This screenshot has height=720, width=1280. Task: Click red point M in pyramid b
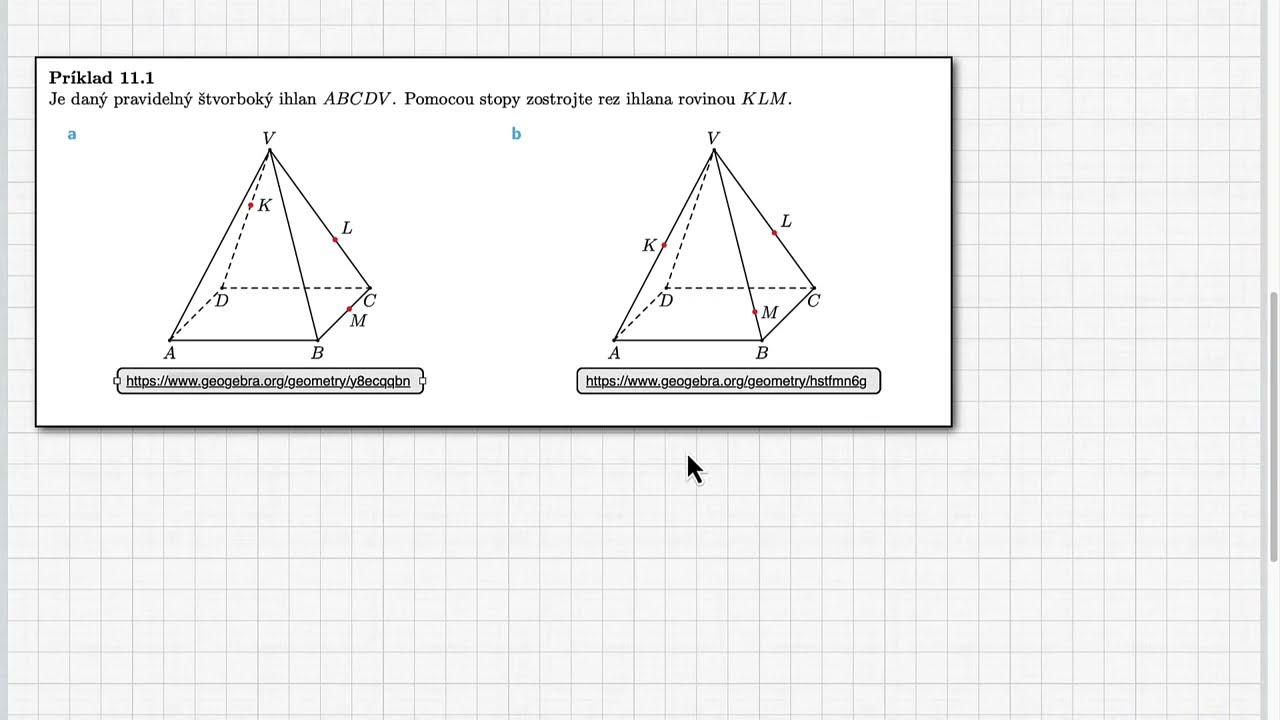tap(755, 312)
